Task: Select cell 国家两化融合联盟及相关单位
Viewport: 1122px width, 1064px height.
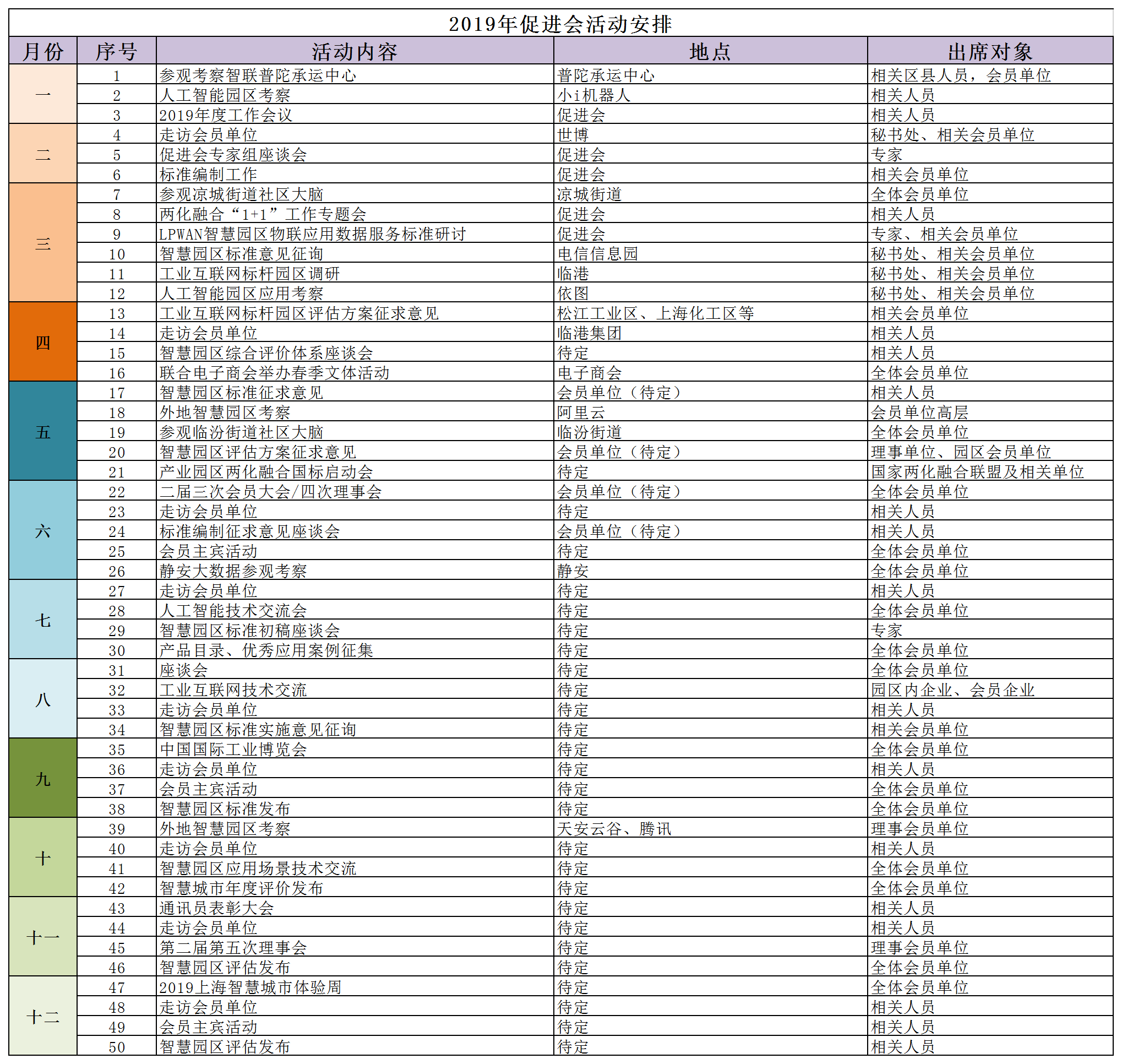Action: (990, 471)
